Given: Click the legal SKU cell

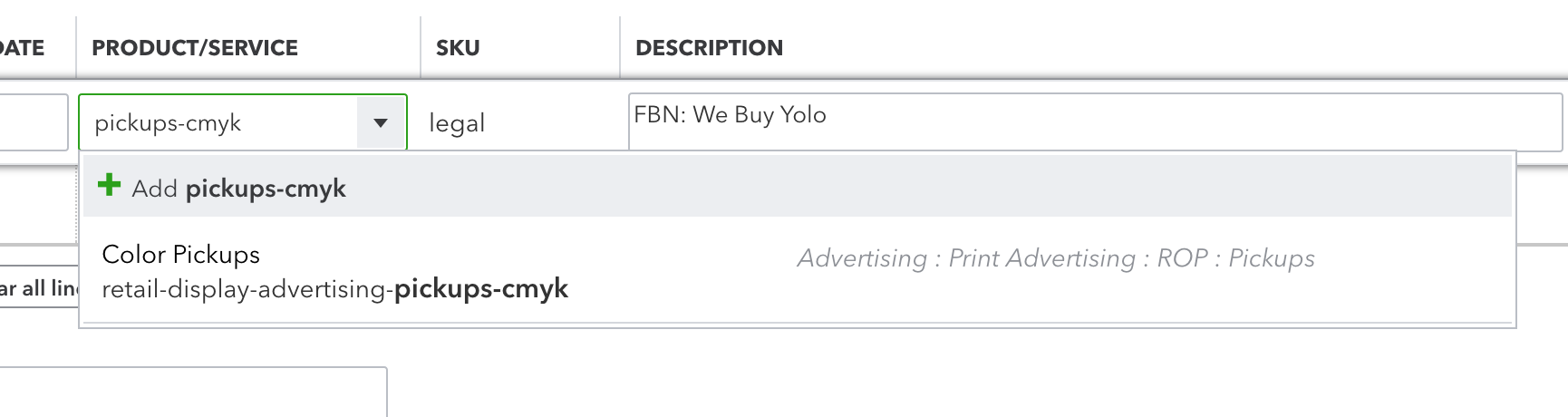Looking at the screenshot, I should (x=457, y=123).
